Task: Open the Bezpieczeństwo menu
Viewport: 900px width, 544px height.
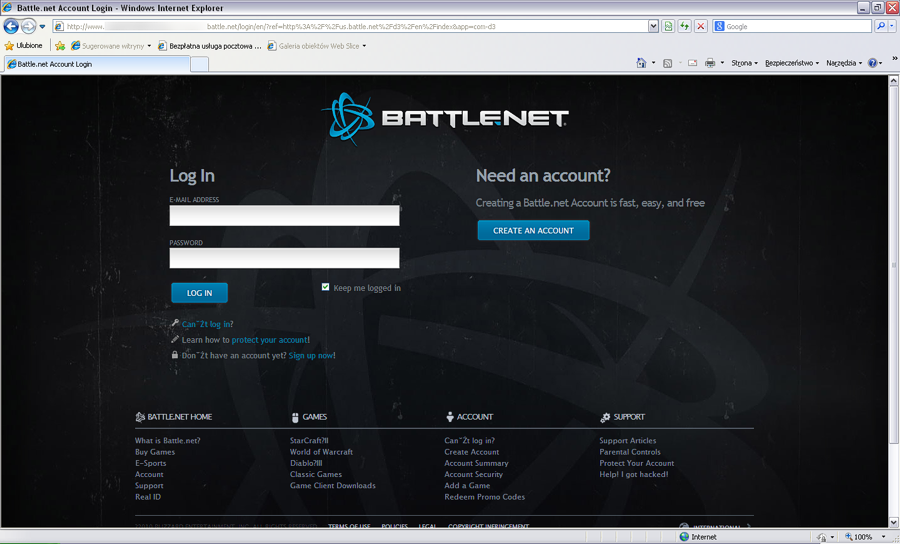Action: [792, 63]
